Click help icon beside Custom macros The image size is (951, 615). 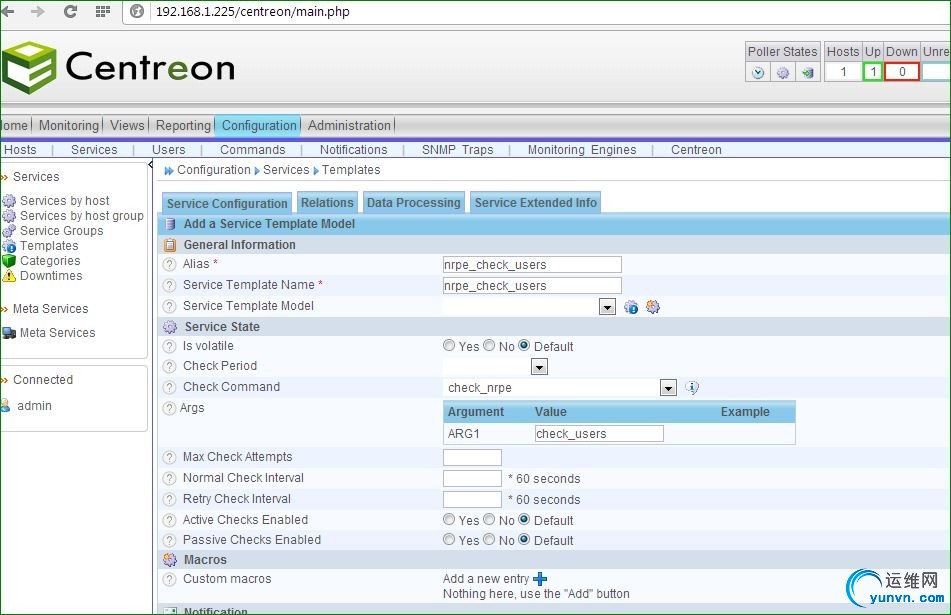(x=170, y=579)
